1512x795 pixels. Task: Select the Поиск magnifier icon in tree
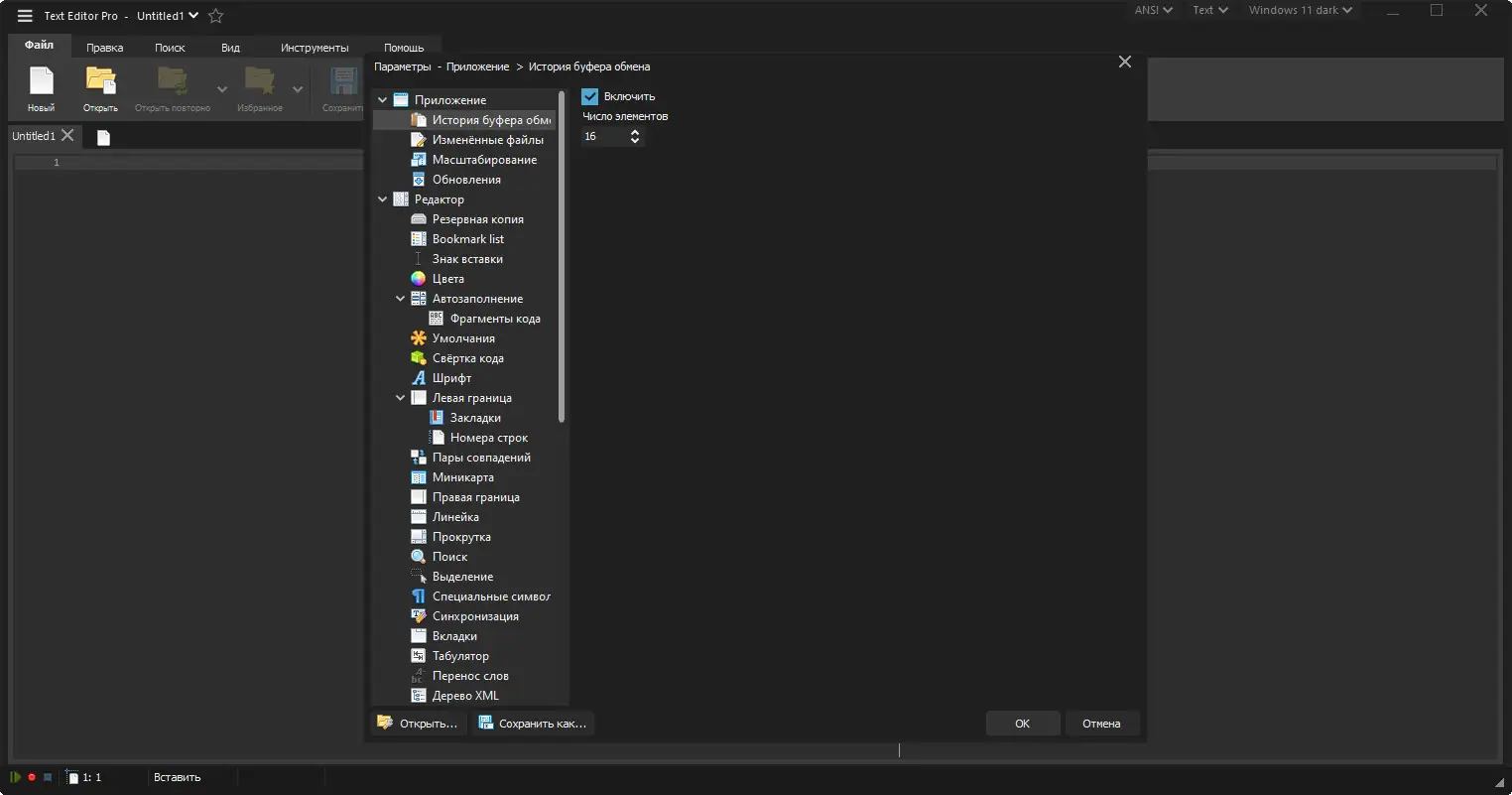[x=419, y=557]
